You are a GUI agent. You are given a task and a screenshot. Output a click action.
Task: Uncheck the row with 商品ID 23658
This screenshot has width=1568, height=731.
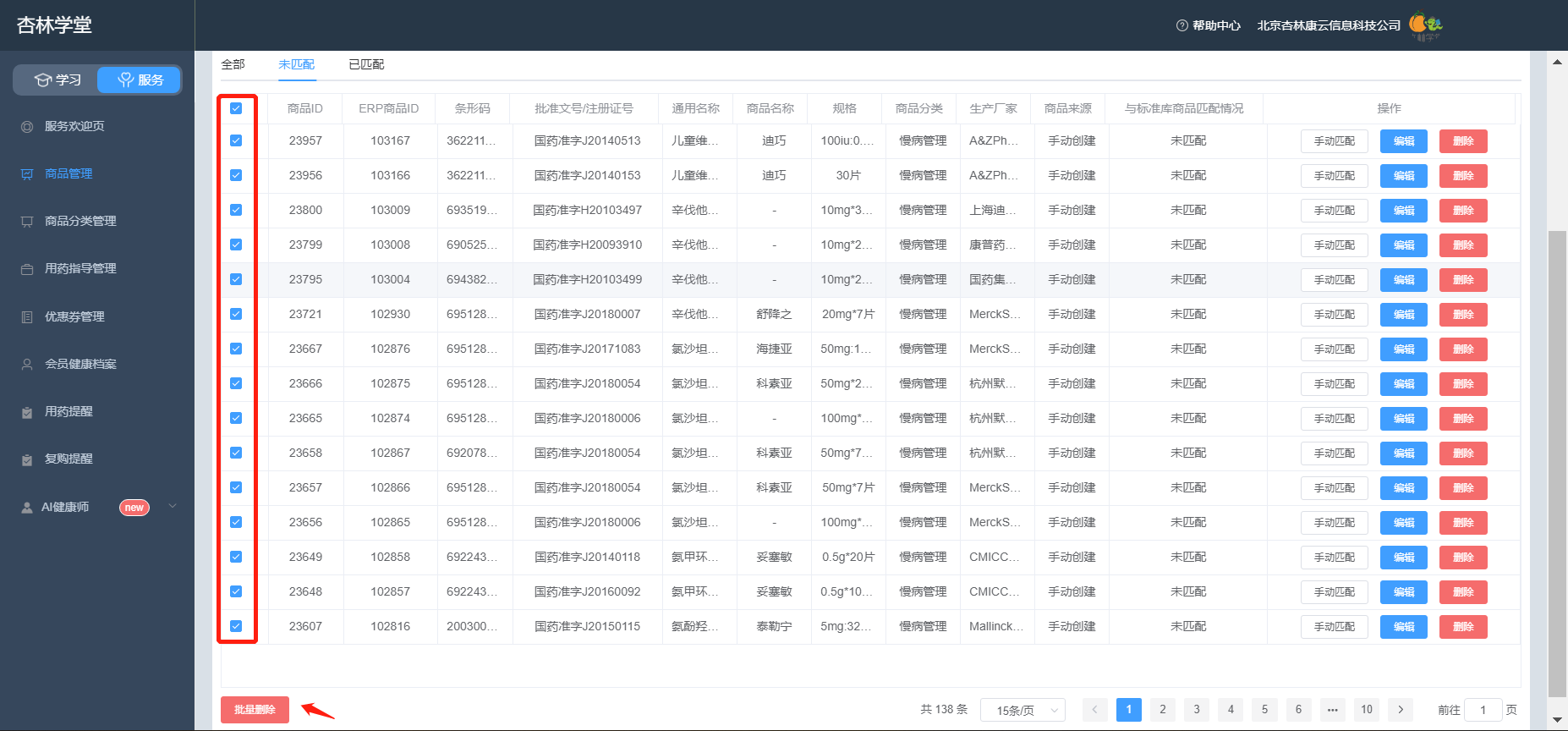236,453
